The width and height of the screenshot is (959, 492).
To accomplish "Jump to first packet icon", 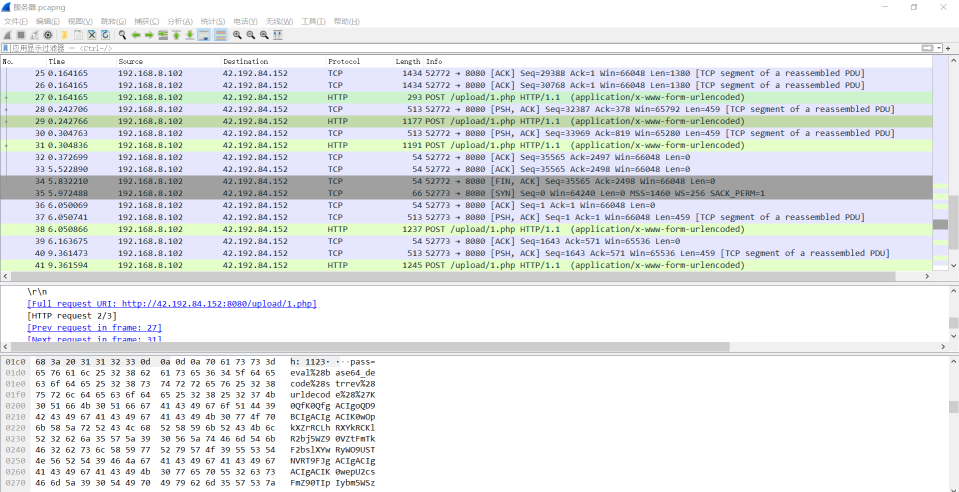I will tap(177, 35).
